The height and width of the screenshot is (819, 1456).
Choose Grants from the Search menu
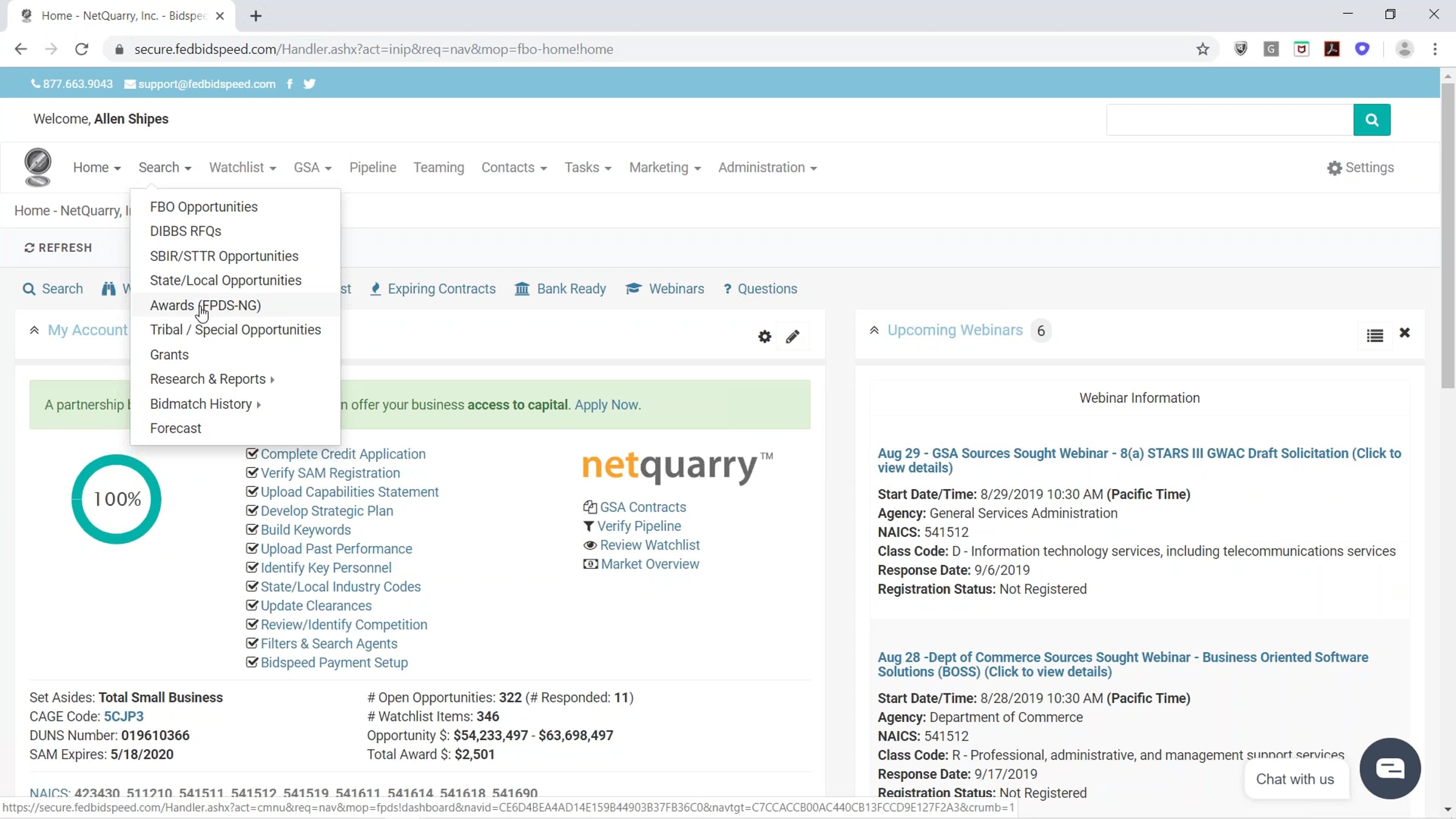tap(169, 354)
